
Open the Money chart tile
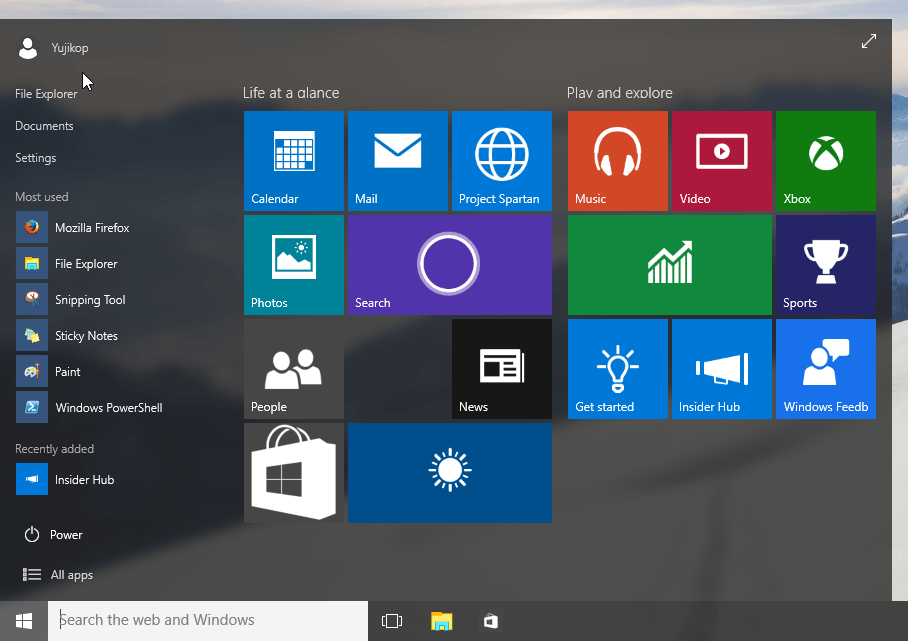tap(670, 265)
